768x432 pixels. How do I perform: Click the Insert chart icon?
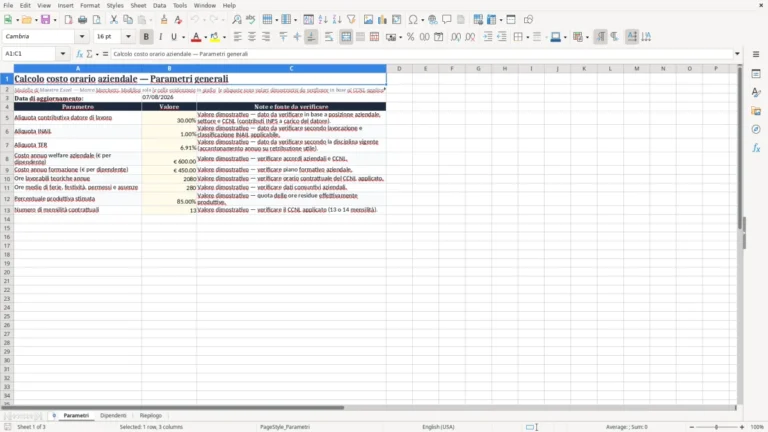pos(383,20)
